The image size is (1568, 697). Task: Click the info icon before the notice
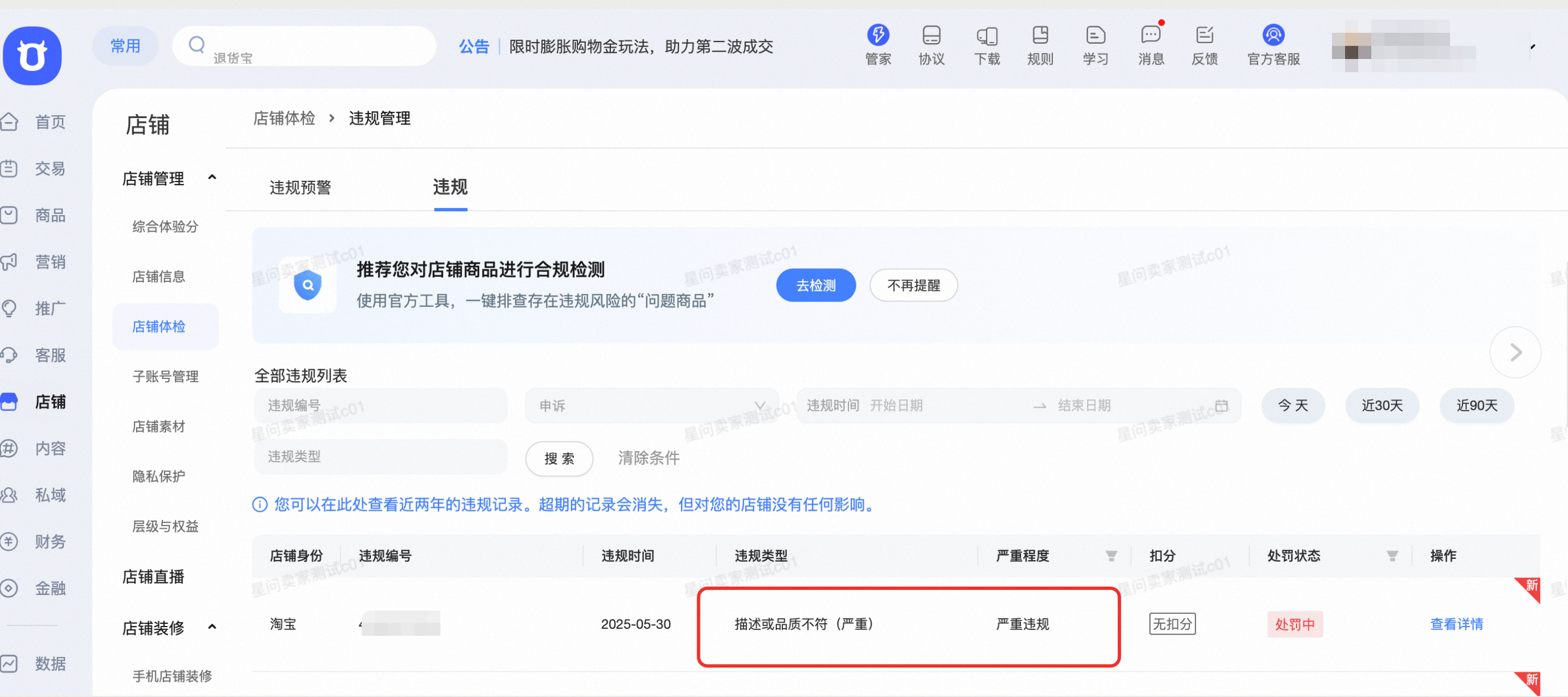pyautogui.click(x=260, y=505)
